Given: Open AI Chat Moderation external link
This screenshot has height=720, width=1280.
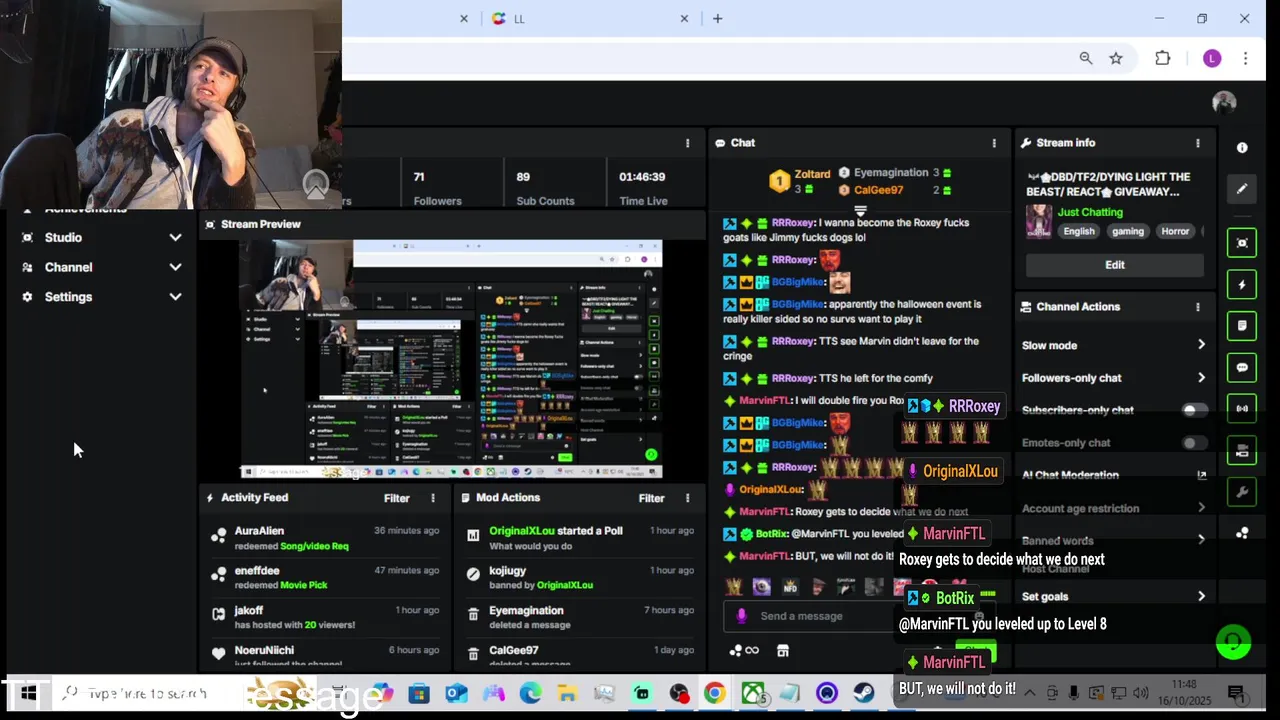Looking at the screenshot, I should point(1201,476).
